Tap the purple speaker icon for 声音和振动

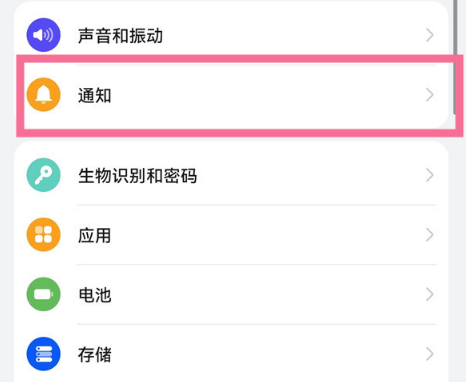pos(43,35)
